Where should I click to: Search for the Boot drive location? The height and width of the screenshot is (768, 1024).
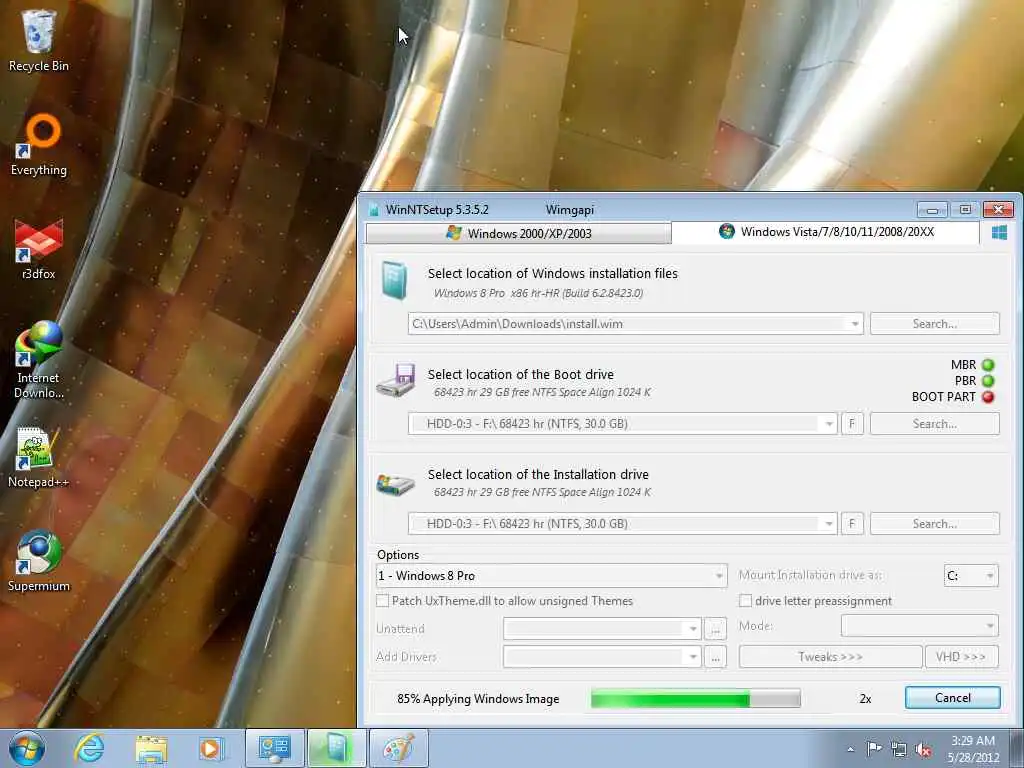(x=935, y=424)
